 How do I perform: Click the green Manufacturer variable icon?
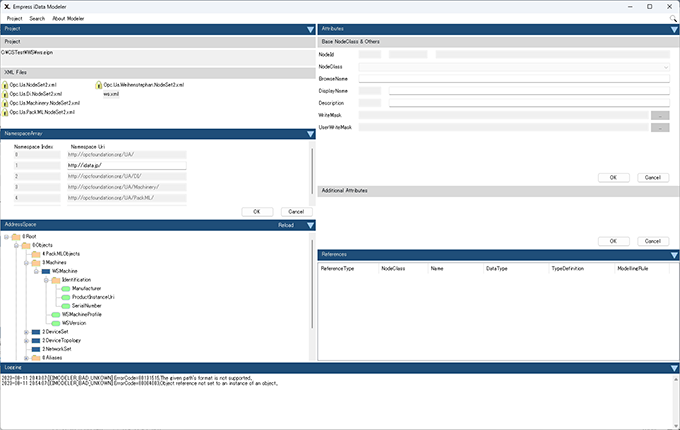[65, 289]
